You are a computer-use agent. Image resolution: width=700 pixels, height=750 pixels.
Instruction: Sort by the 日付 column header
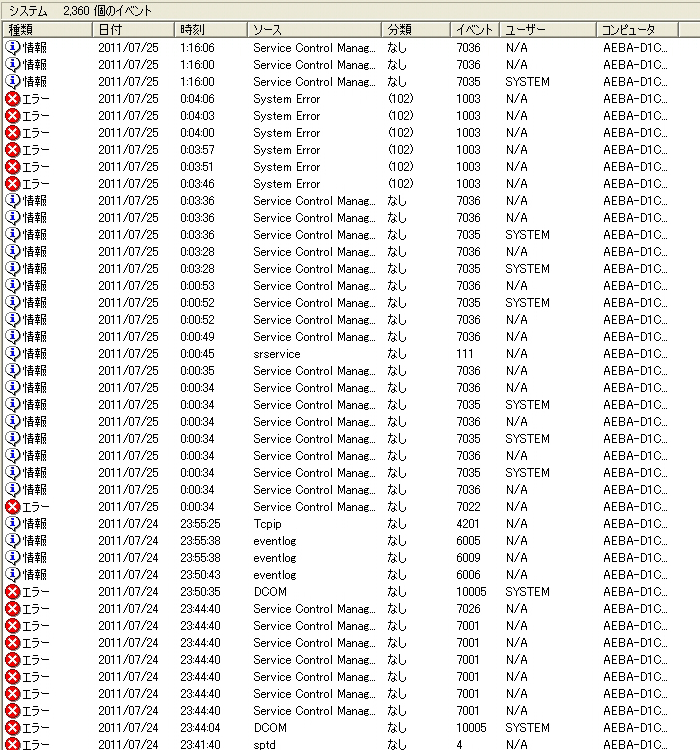click(x=133, y=30)
